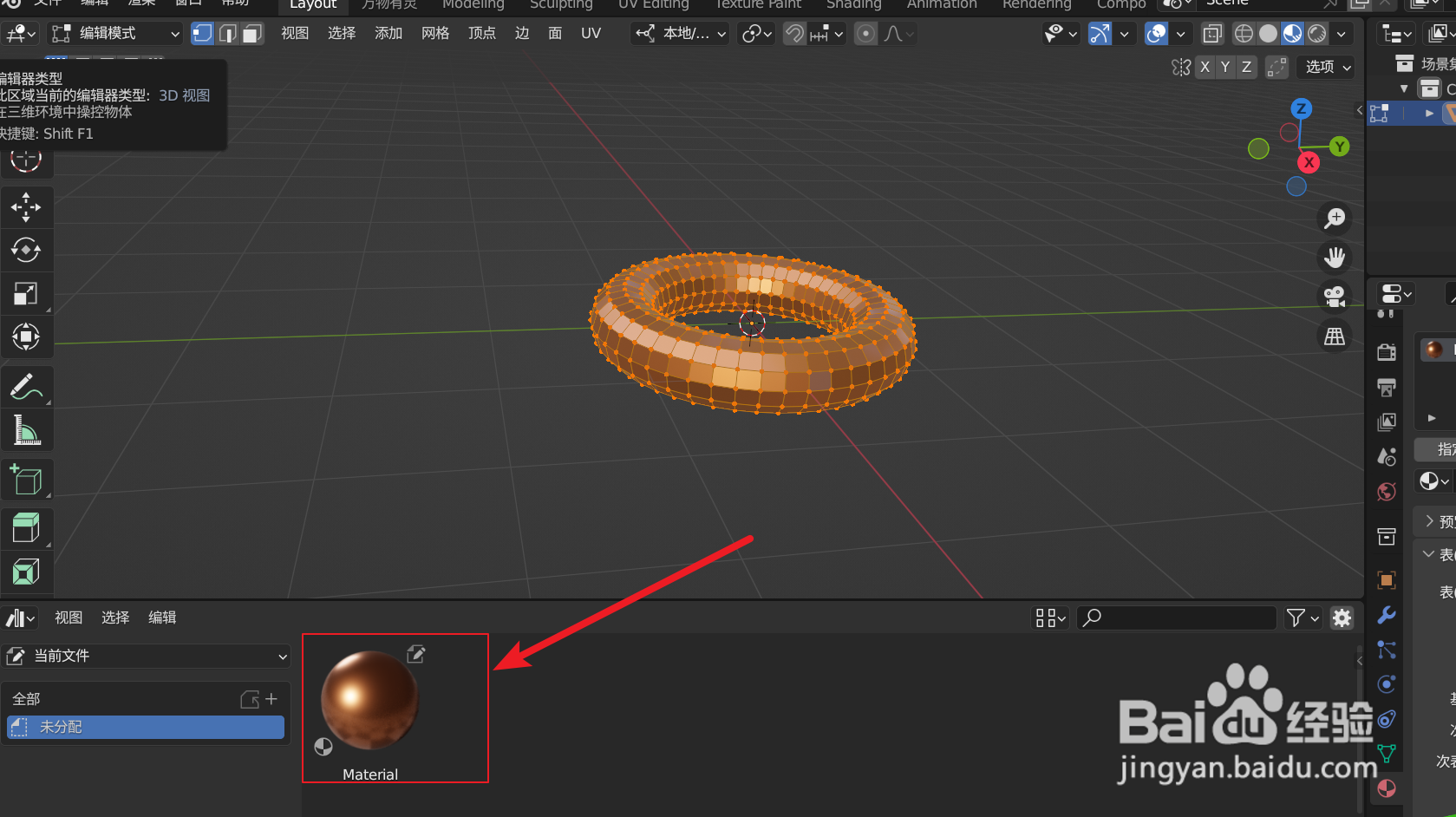Click the 未分配 list entry
Screen dimensions: 1456x817
[x=145, y=727]
